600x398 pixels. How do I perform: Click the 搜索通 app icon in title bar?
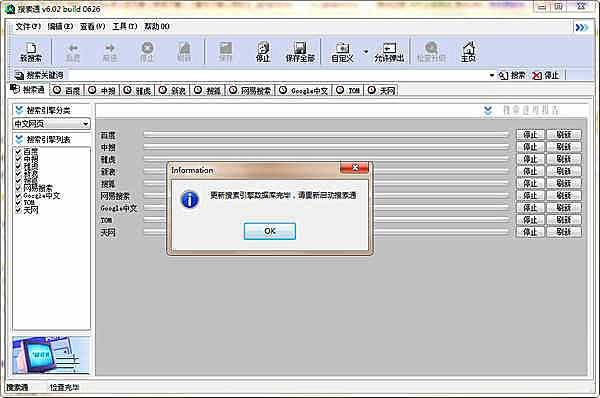[x=10, y=9]
